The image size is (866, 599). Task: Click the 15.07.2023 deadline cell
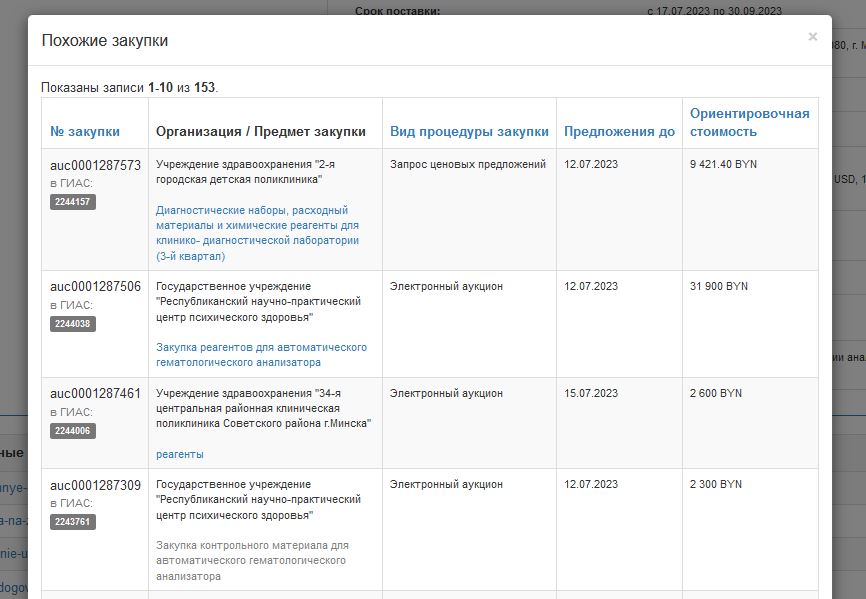tap(591, 394)
